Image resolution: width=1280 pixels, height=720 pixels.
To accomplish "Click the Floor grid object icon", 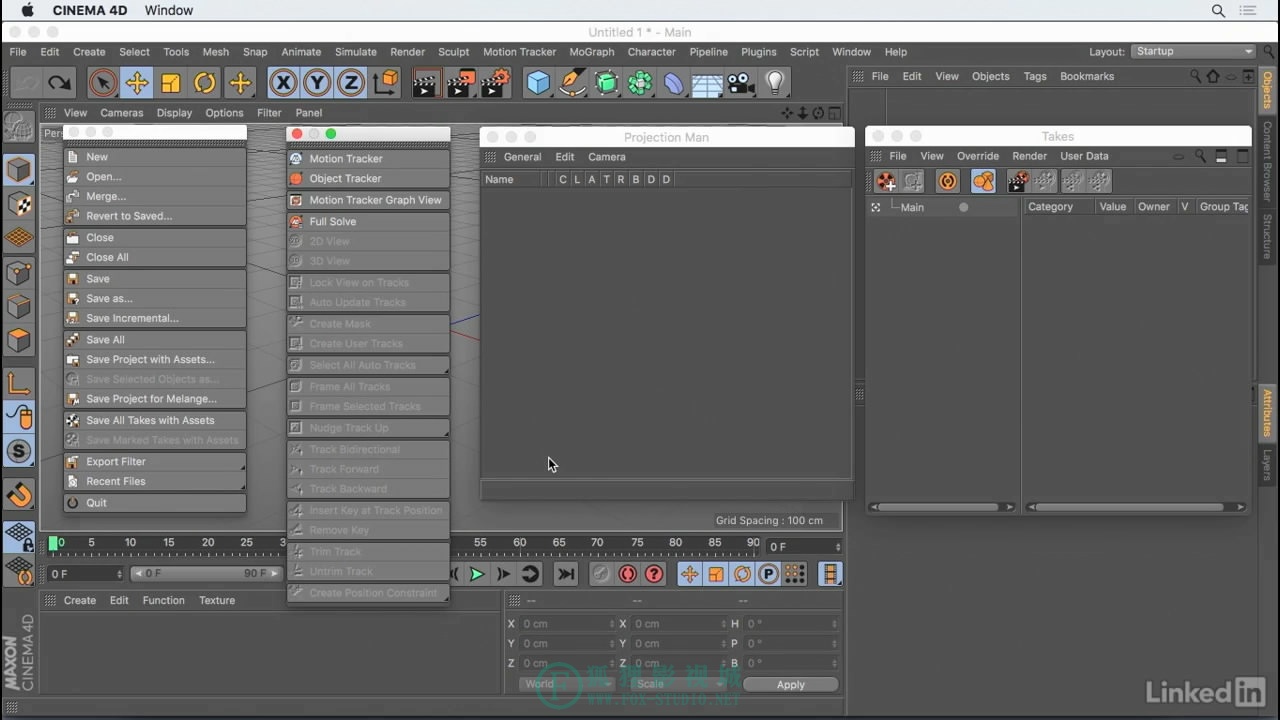I will click(x=707, y=83).
